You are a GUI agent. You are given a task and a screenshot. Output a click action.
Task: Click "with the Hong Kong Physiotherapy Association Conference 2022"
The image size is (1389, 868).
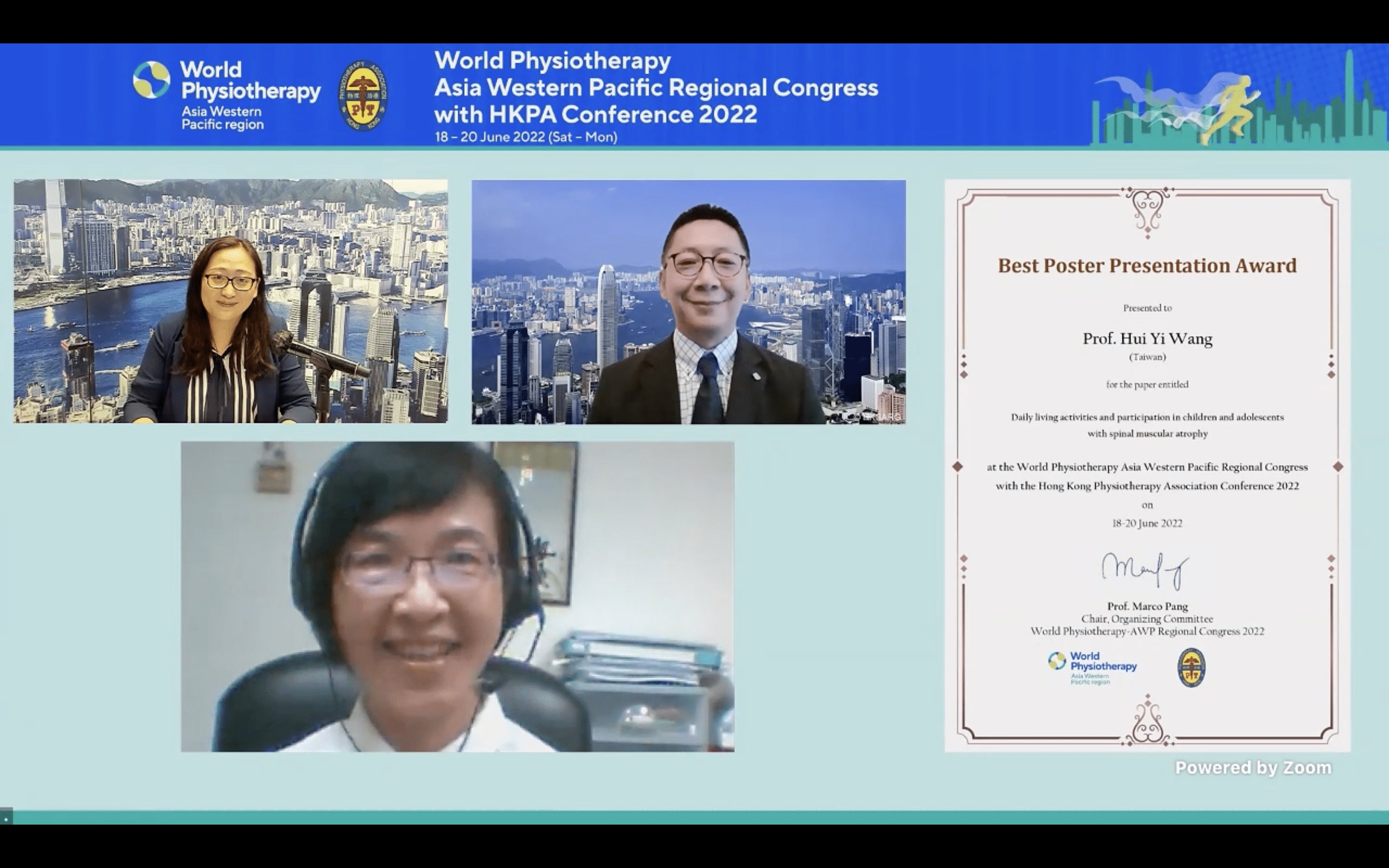1147,486
